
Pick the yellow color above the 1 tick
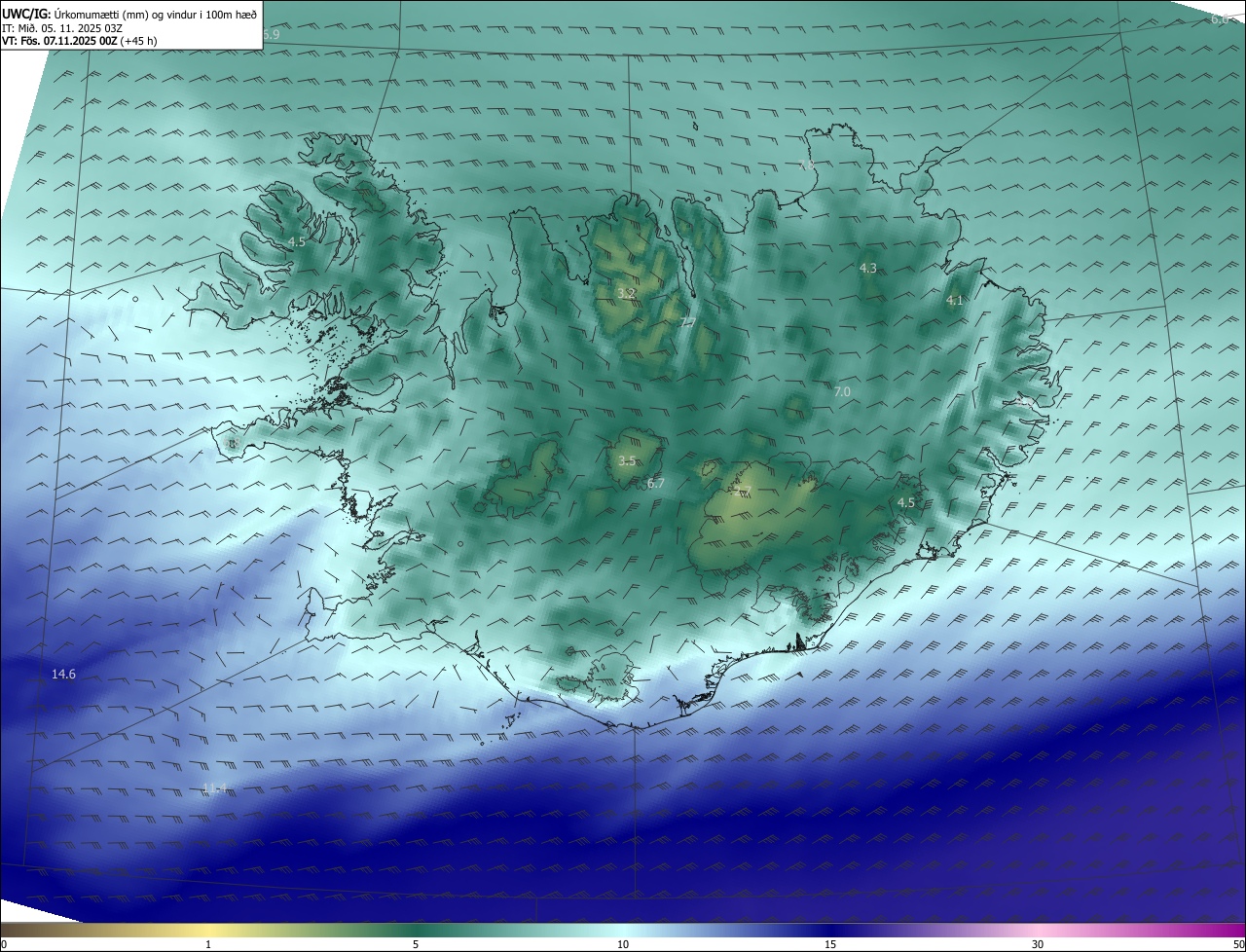pos(208,930)
